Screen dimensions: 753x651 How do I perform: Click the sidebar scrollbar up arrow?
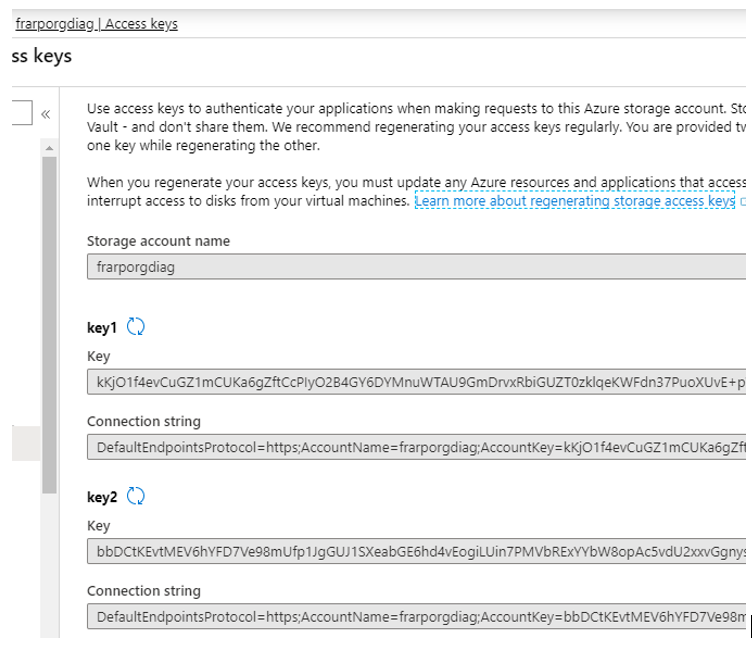pos(48,147)
